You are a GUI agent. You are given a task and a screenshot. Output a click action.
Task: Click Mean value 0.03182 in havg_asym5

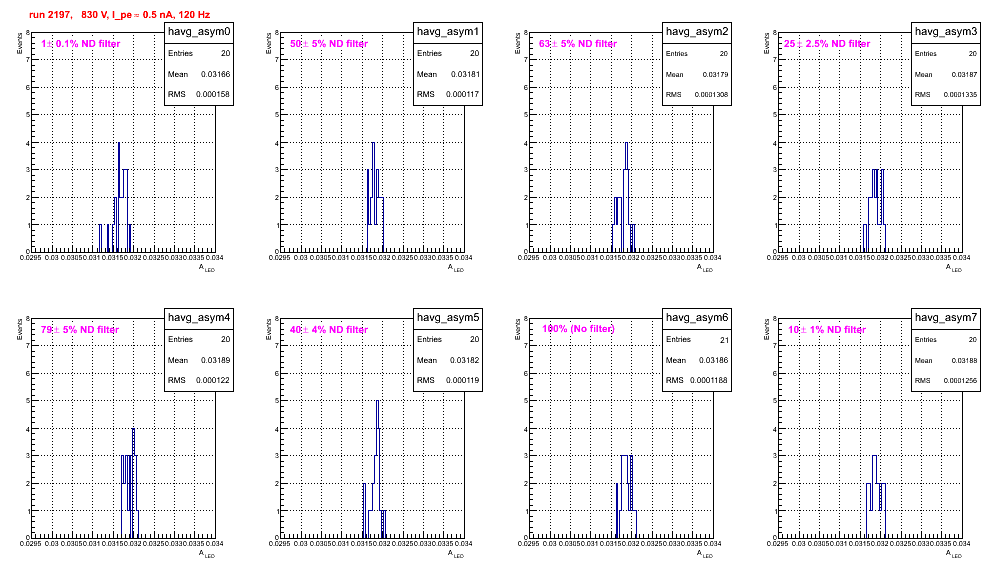click(465, 360)
